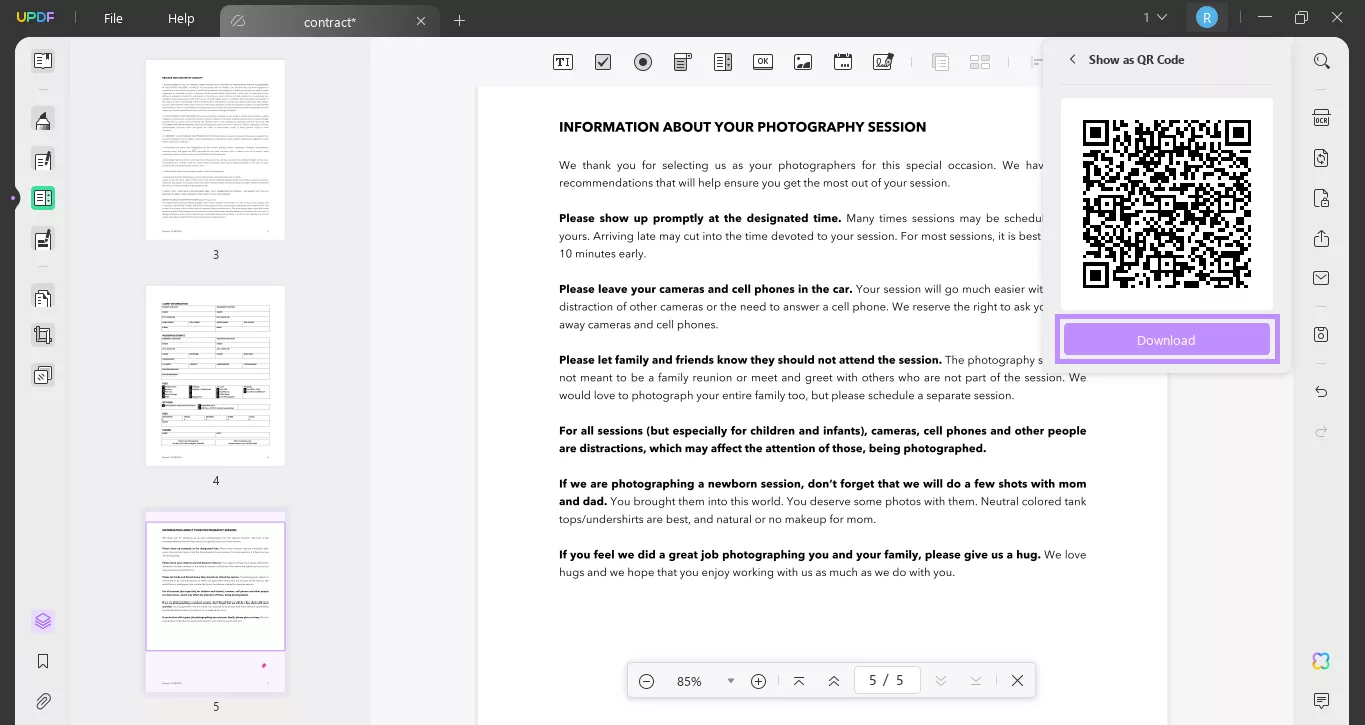Select the Comment highlighter tool
The width and height of the screenshot is (1365, 725).
tap(42, 120)
